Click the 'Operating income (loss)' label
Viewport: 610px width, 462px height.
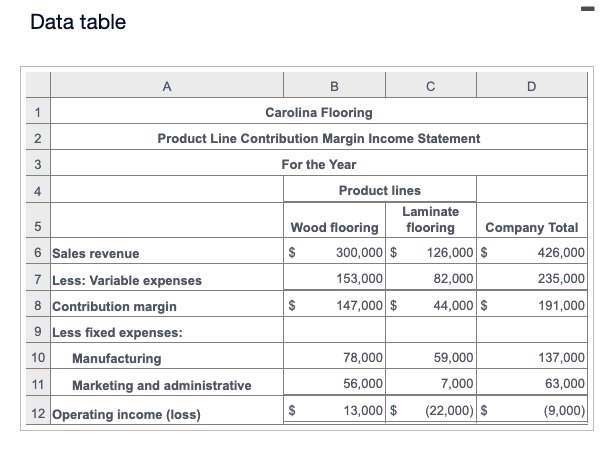click(126, 414)
